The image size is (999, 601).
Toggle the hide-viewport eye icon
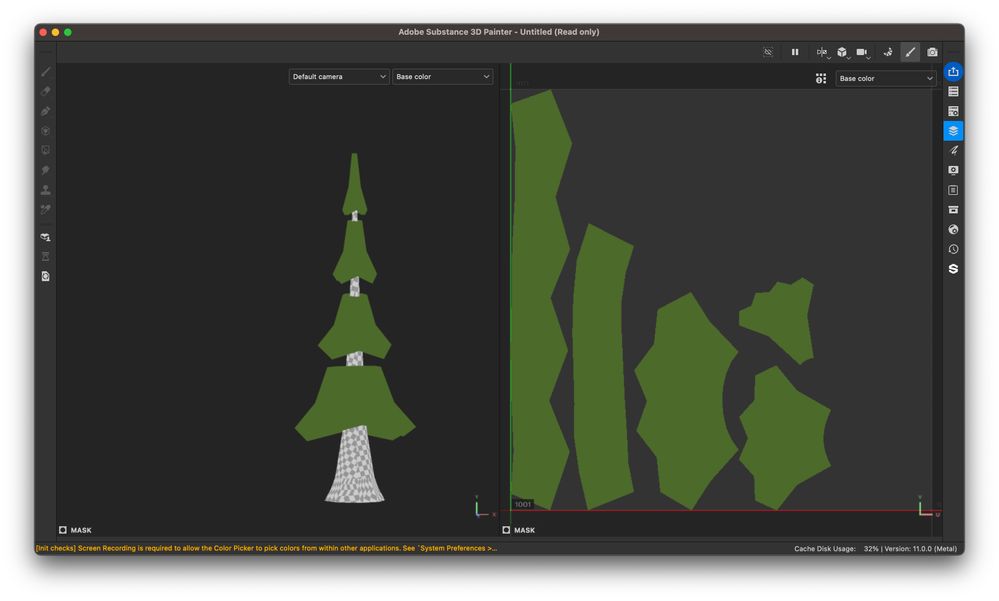tap(768, 52)
